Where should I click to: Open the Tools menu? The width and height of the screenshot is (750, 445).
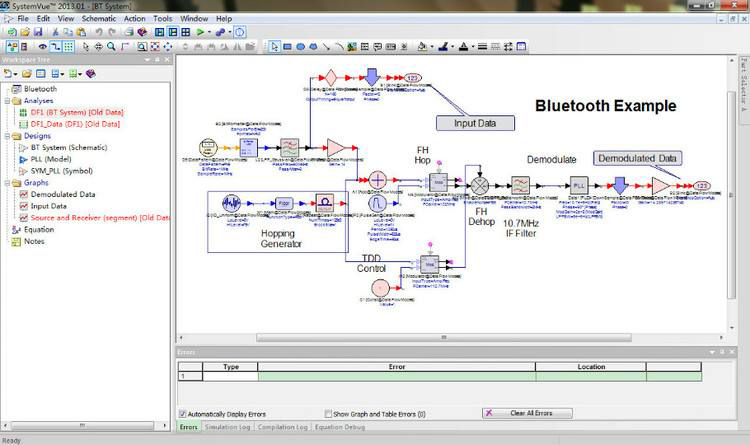[163, 18]
